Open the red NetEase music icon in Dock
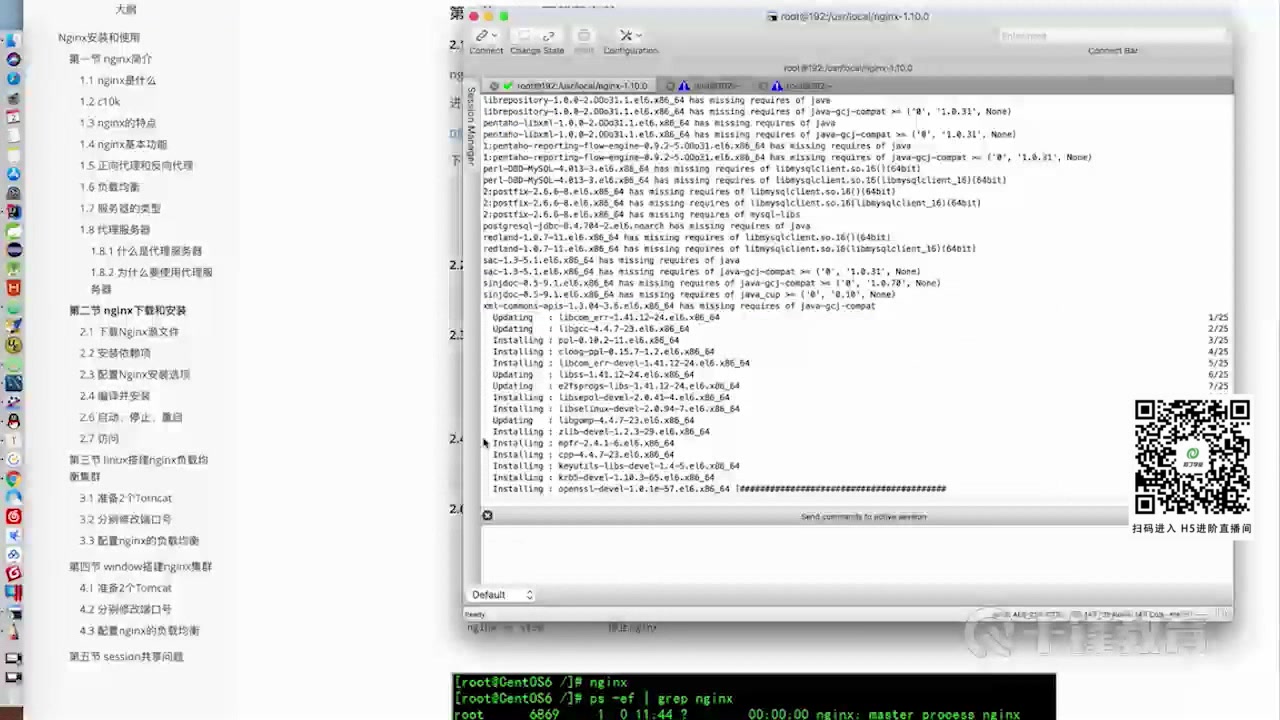 (x=14, y=517)
